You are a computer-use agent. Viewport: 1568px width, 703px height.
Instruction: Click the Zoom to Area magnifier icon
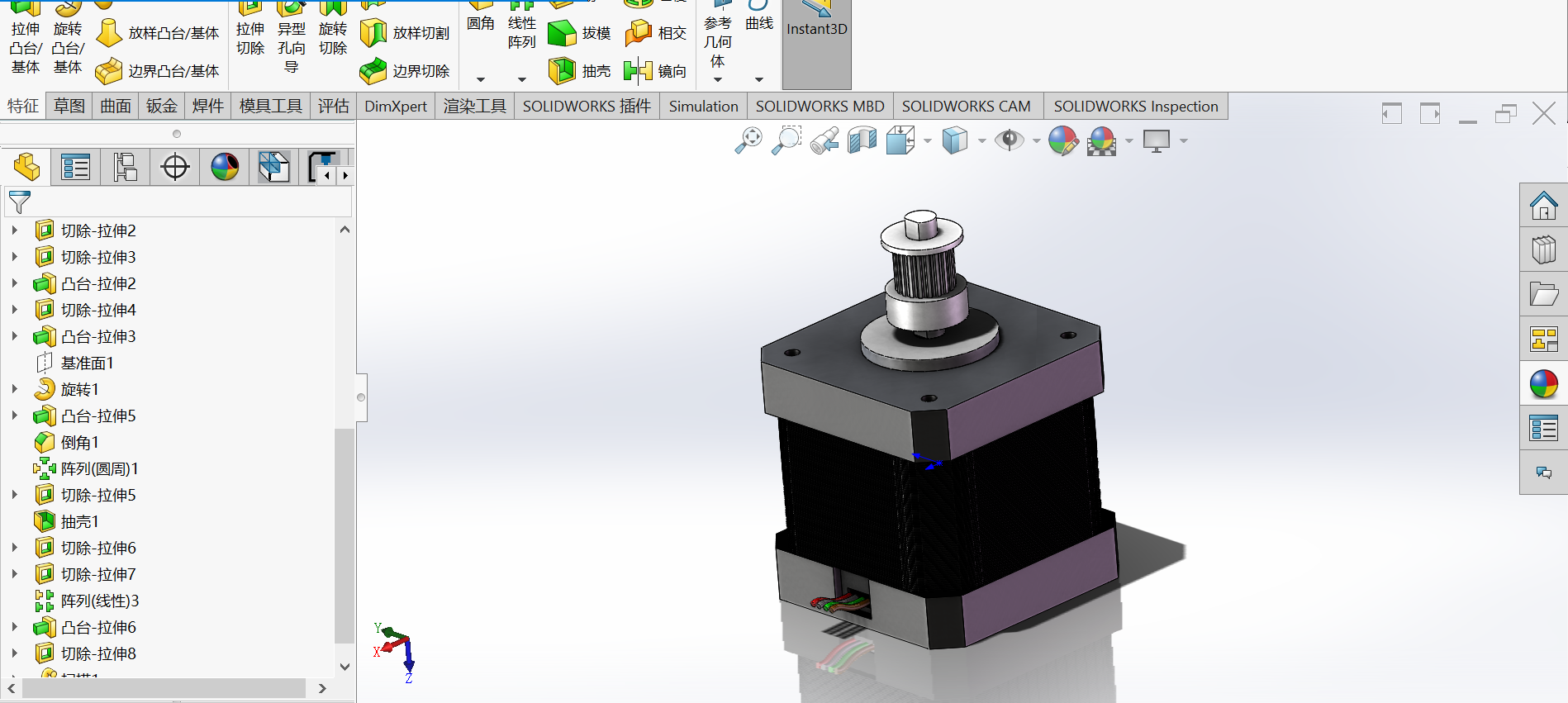786,140
